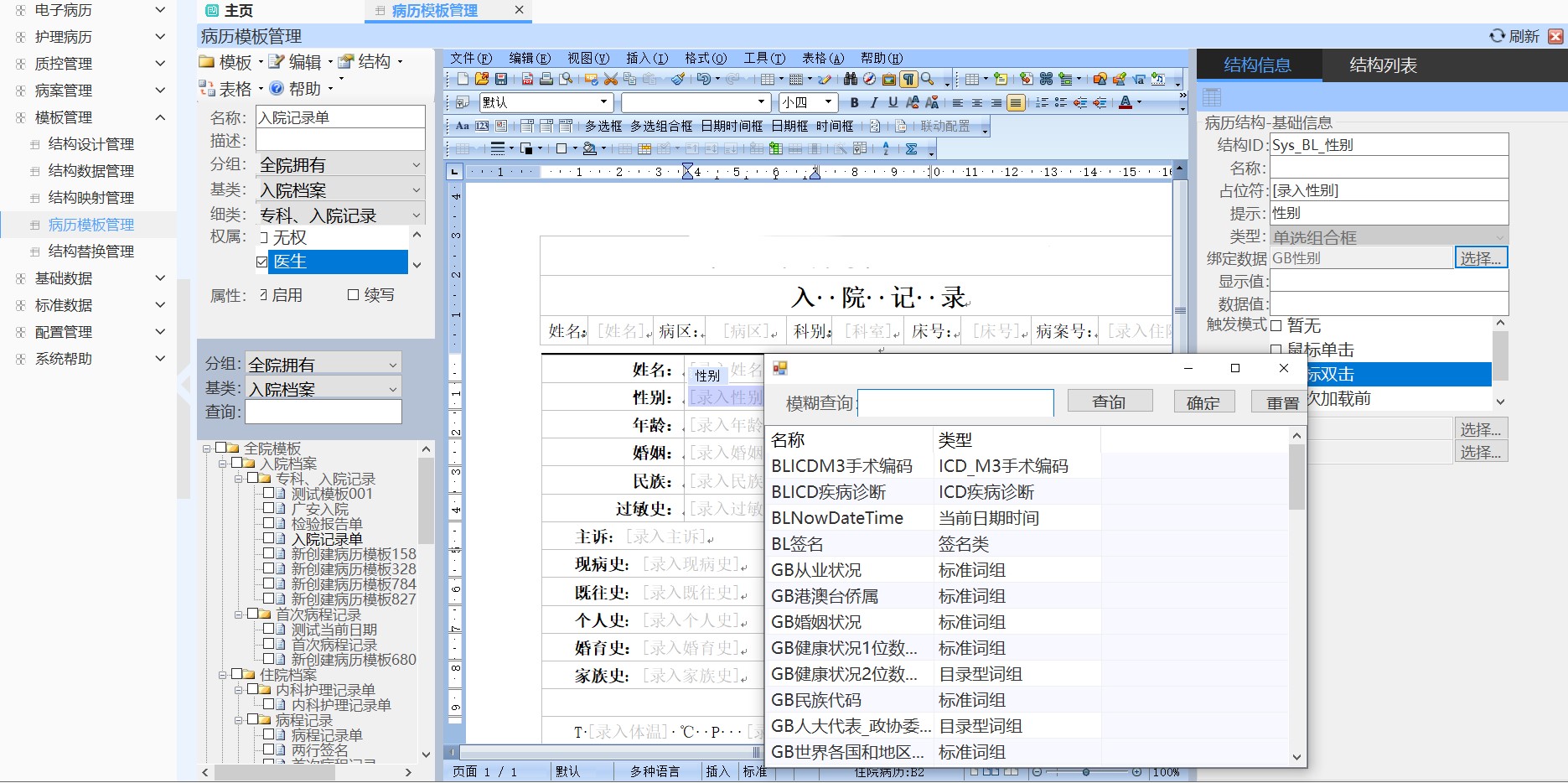The width and height of the screenshot is (1568, 783).
Task: Click the New document icon in editor toolbar
Action: pyautogui.click(x=463, y=79)
